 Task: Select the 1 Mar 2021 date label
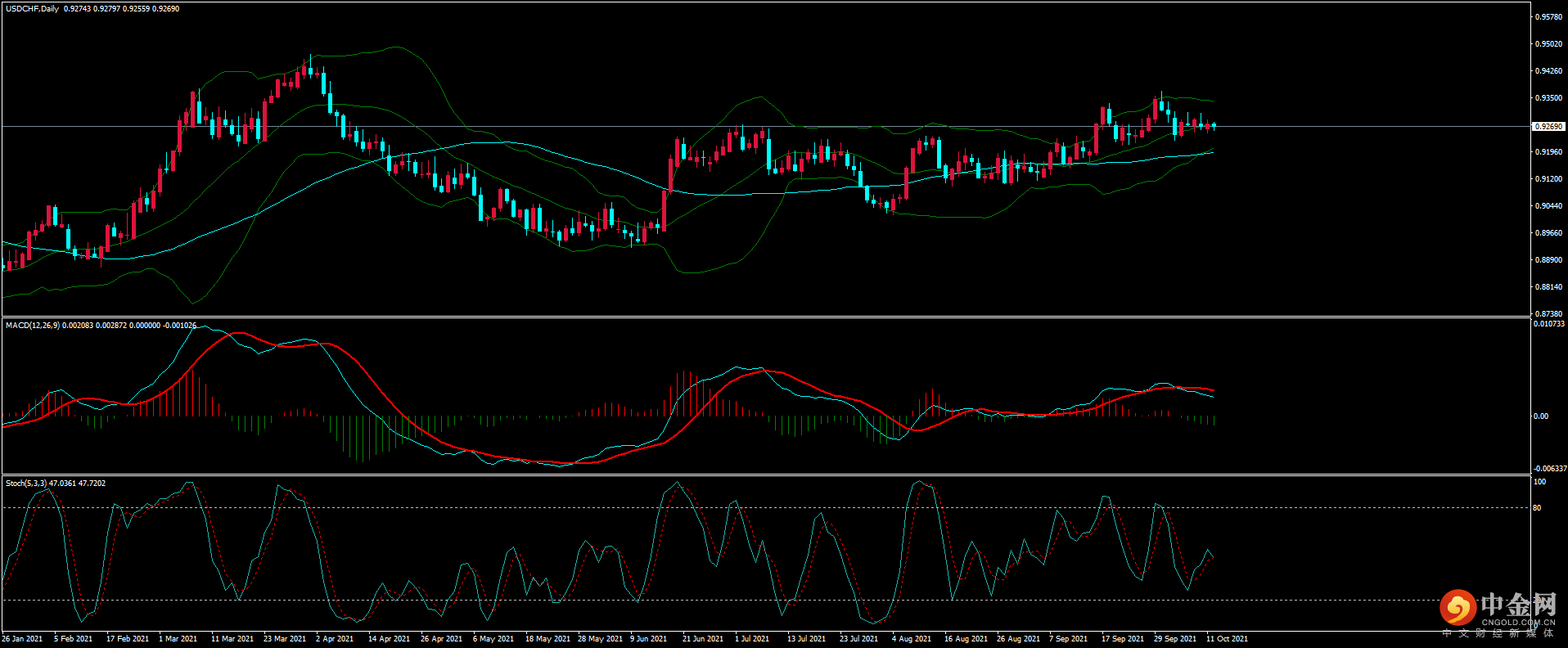[x=178, y=639]
